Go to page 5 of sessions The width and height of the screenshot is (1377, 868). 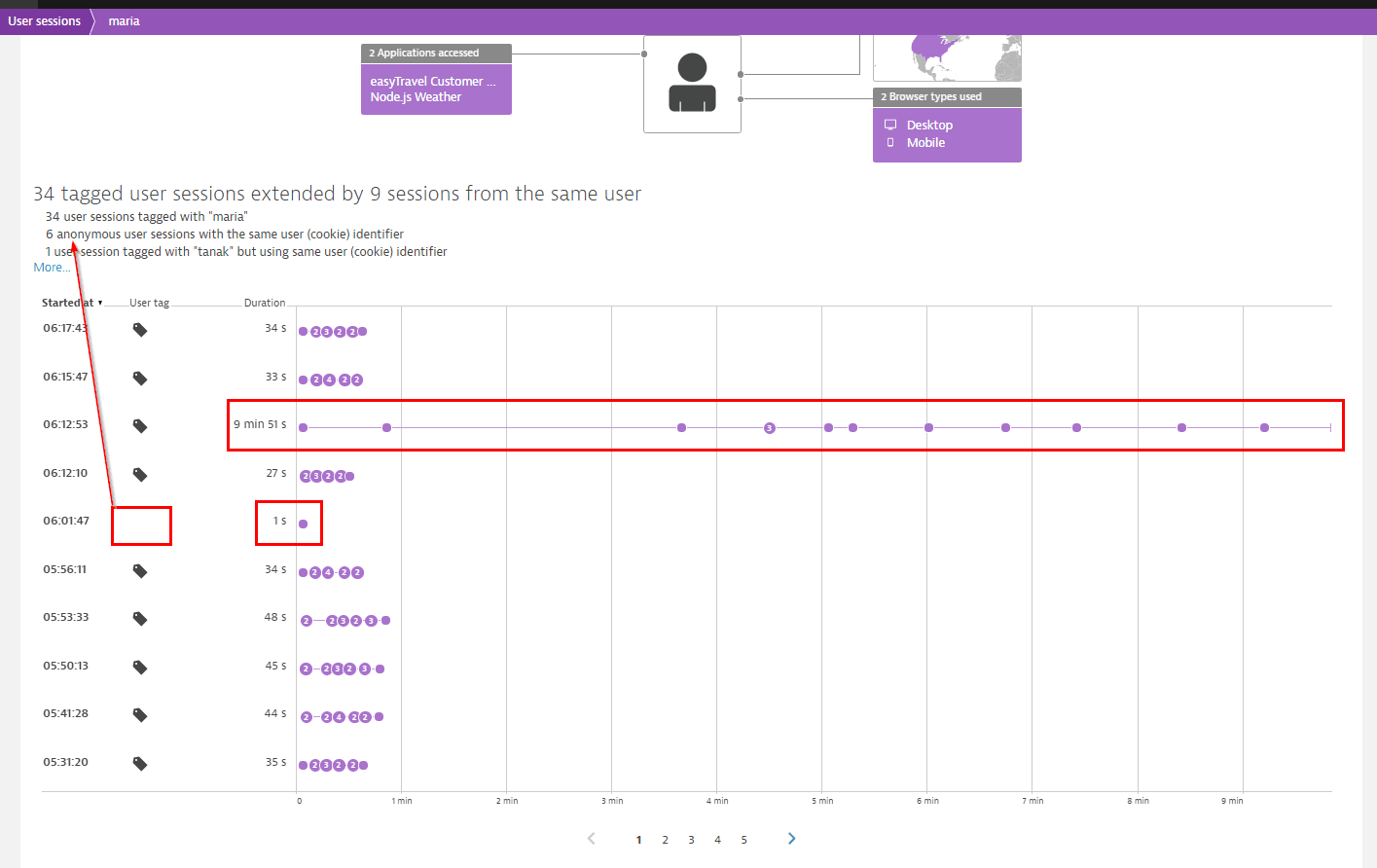pyautogui.click(x=743, y=840)
